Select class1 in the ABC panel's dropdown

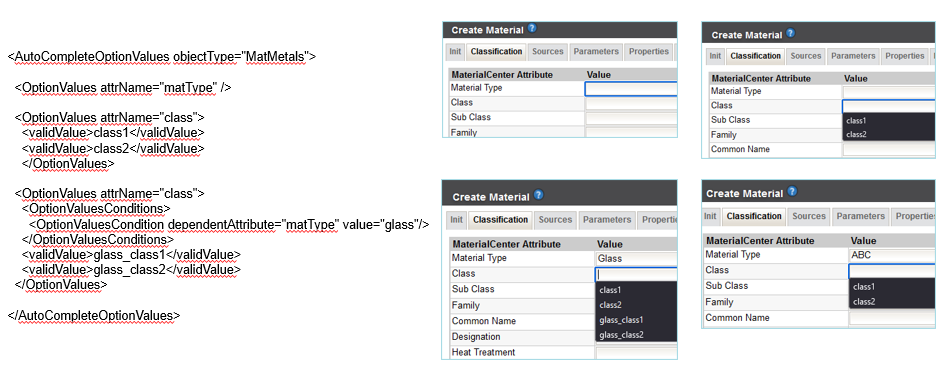coord(891,287)
